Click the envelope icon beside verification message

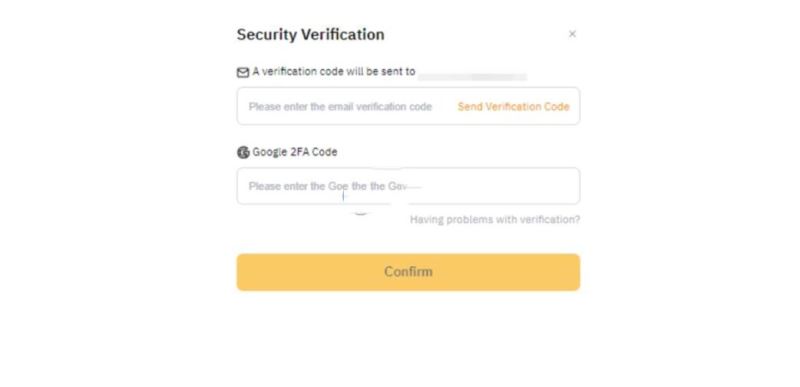(243, 72)
